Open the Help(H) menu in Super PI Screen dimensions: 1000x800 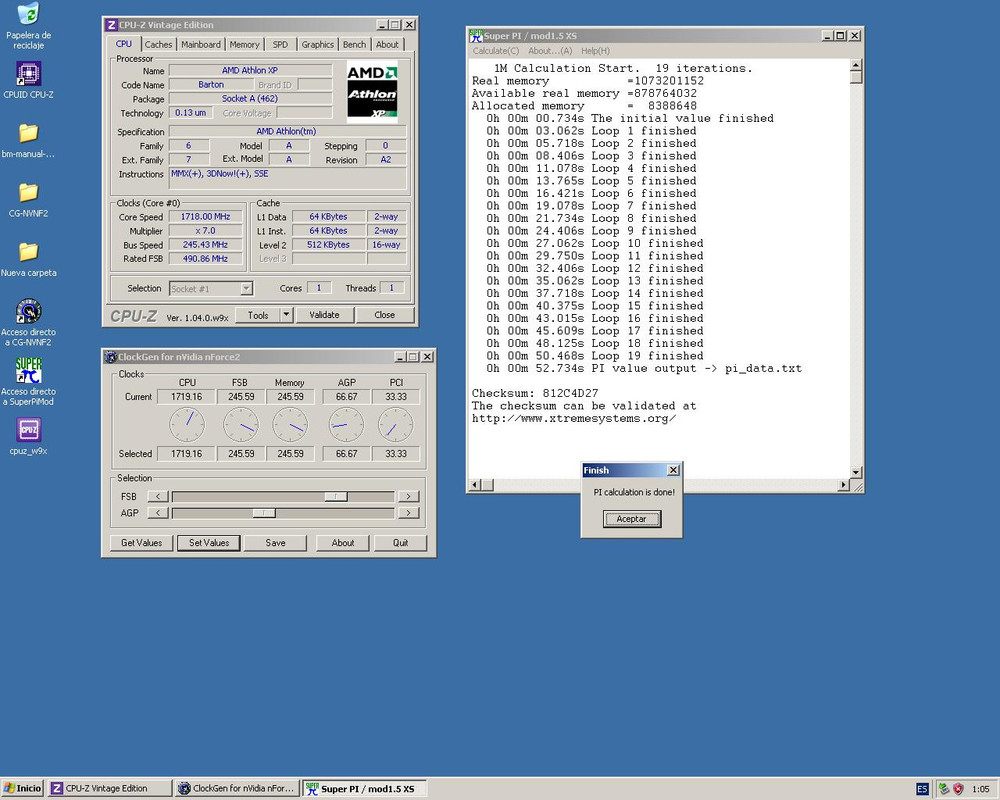tap(595, 51)
